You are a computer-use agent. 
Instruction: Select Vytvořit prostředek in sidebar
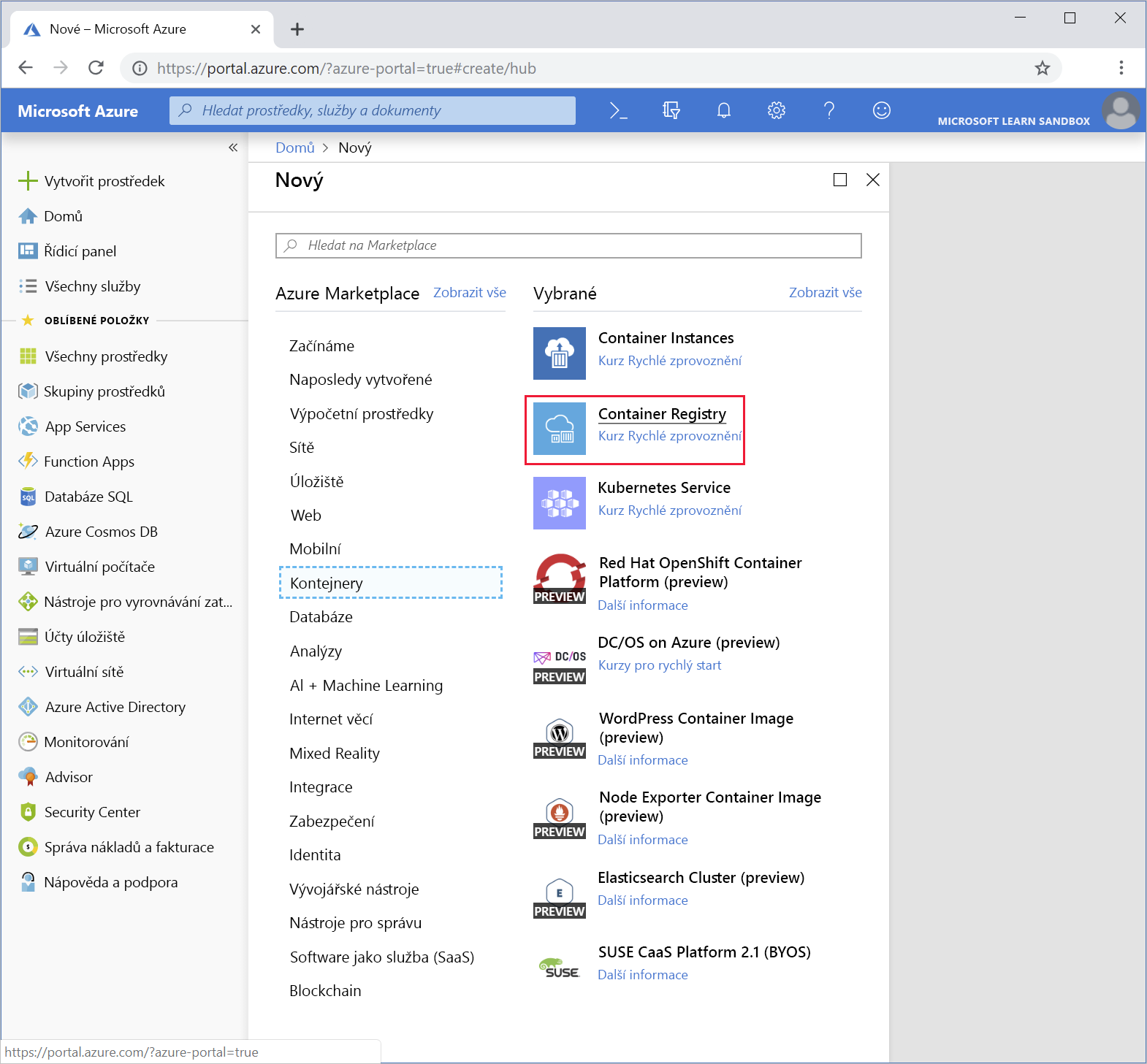(x=91, y=181)
